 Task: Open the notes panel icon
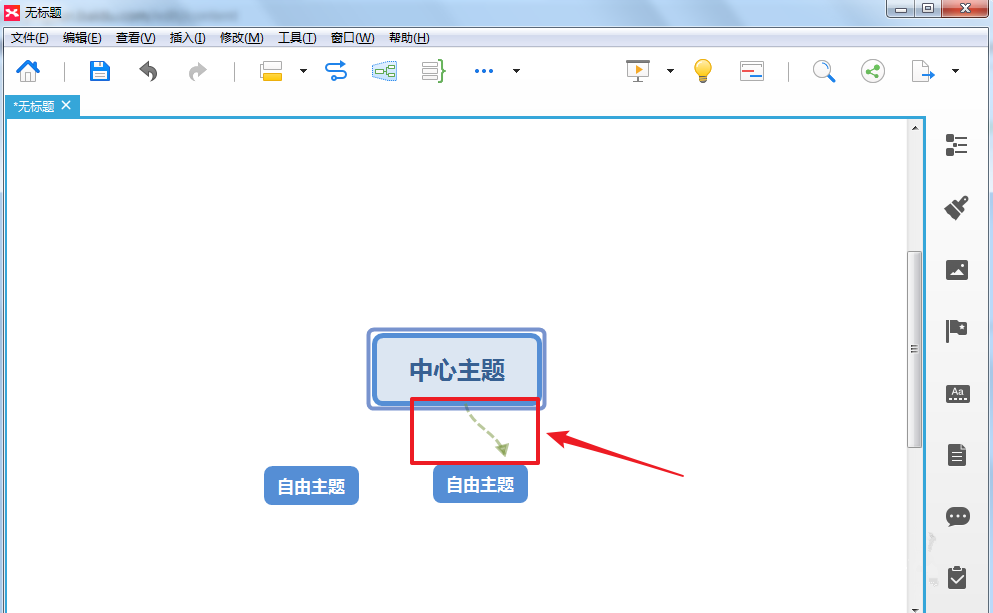(x=958, y=453)
